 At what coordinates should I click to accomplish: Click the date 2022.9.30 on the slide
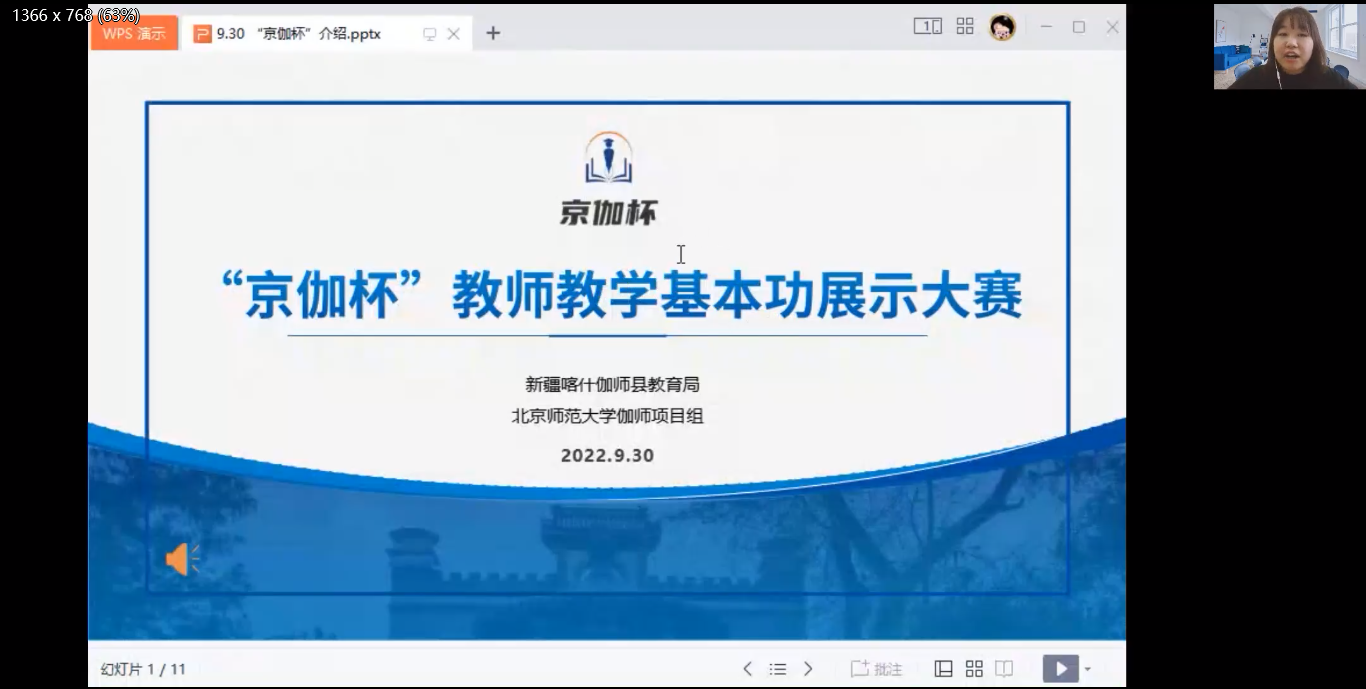pos(607,455)
